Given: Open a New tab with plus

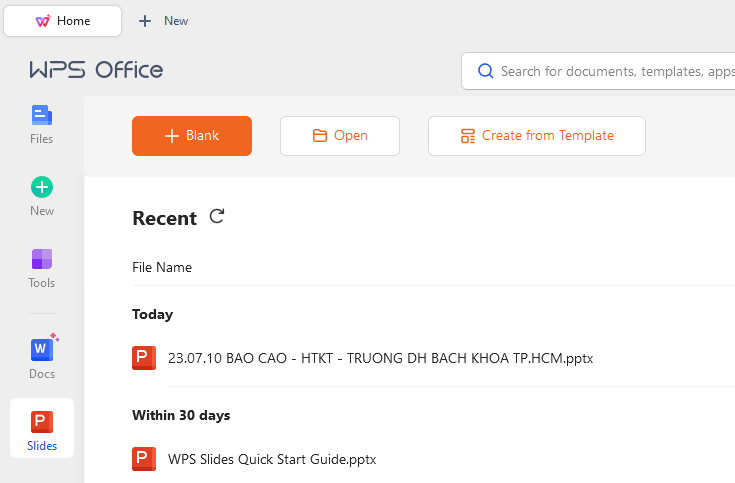Looking at the screenshot, I should (163, 21).
